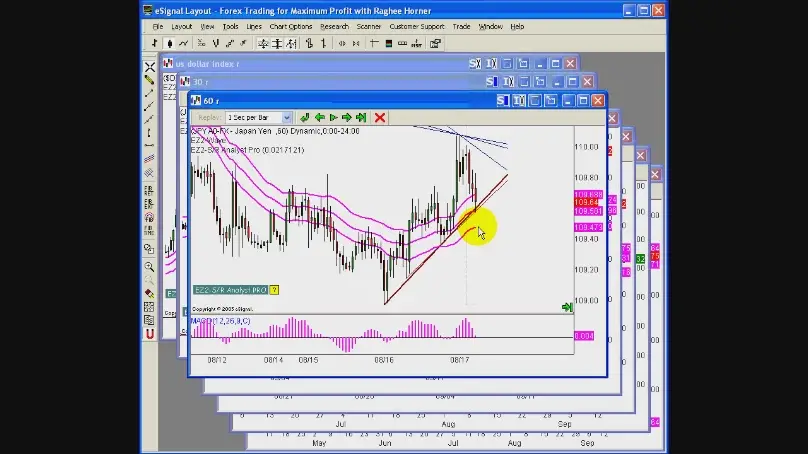The image size is (808, 454).
Task: Maximize the 60 r chart window
Action: coord(583,100)
